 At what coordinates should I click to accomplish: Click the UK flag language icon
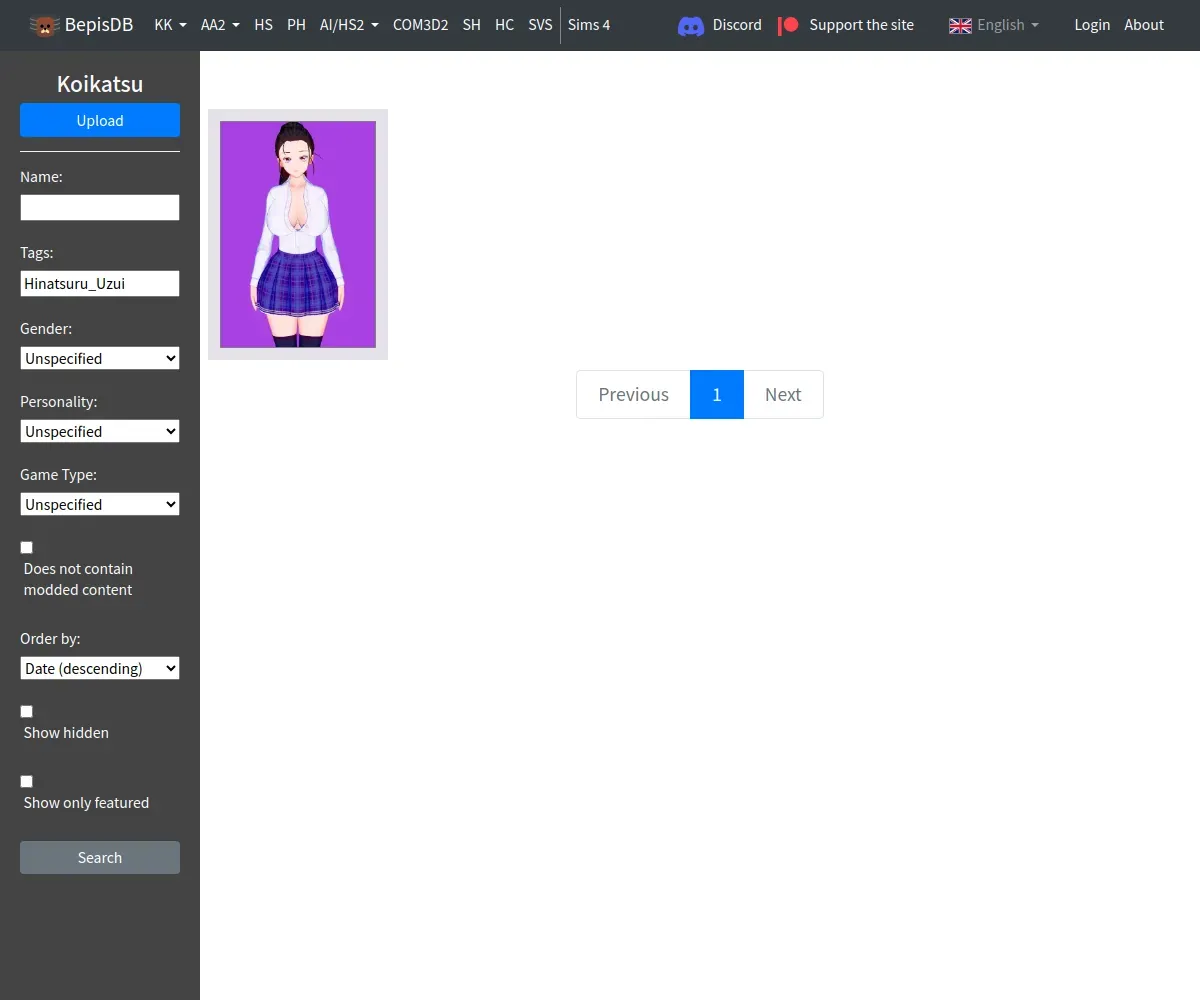(x=960, y=25)
